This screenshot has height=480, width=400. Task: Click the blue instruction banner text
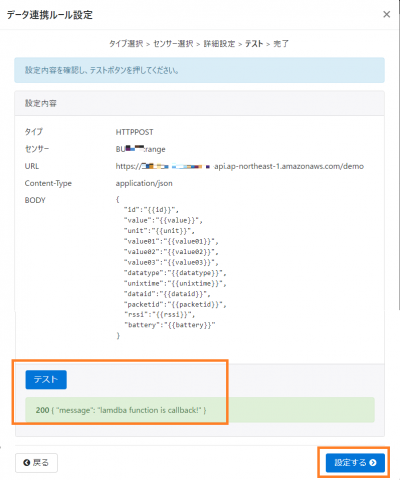[x=101, y=70]
